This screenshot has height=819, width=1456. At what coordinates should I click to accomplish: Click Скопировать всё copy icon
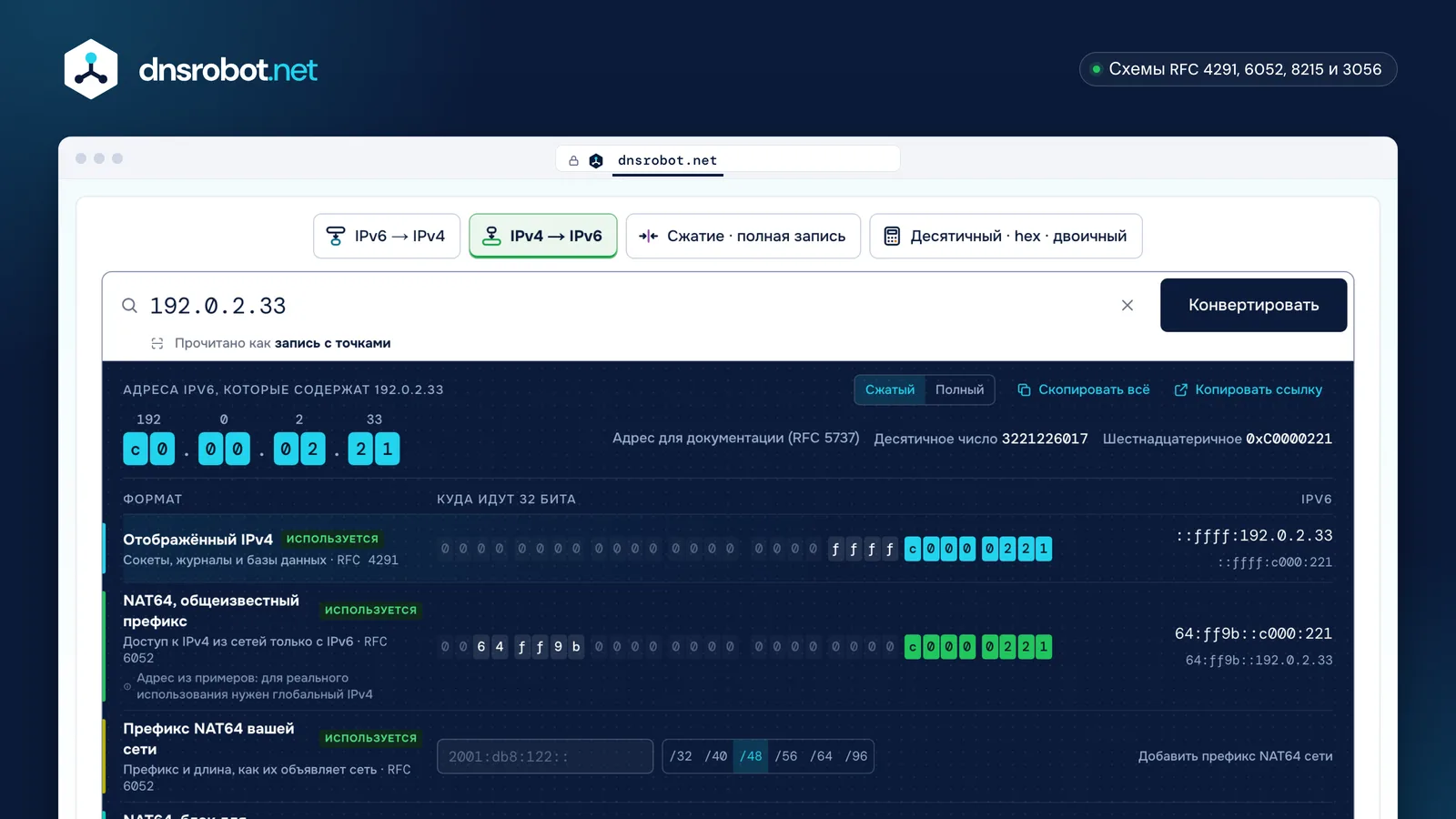pos(1024,389)
